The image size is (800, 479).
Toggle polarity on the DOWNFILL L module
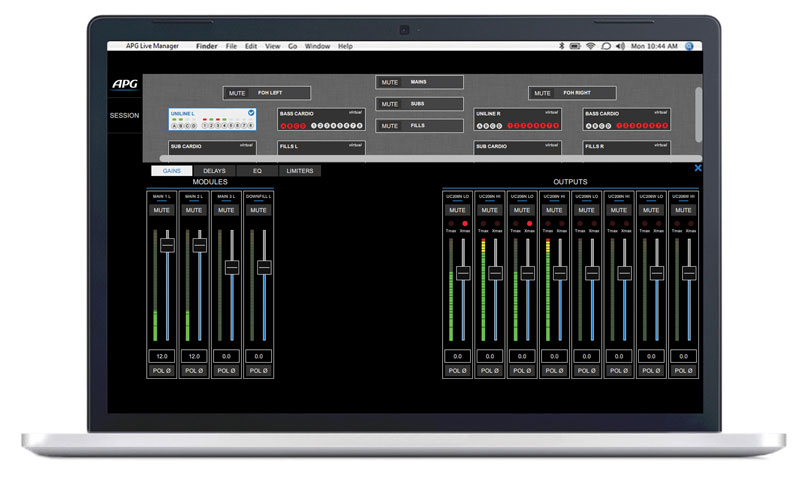(258, 370)
